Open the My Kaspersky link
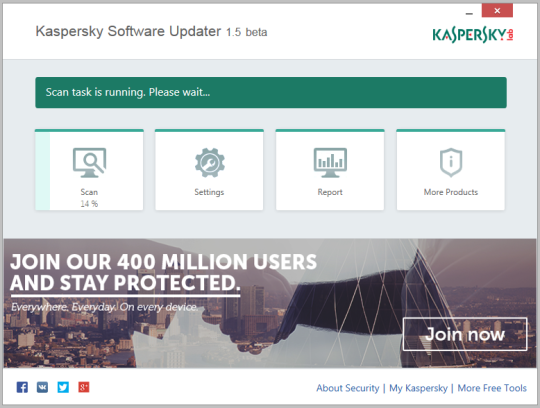The height and width of the screenshot is (408, 540). (x=418, y=388)
